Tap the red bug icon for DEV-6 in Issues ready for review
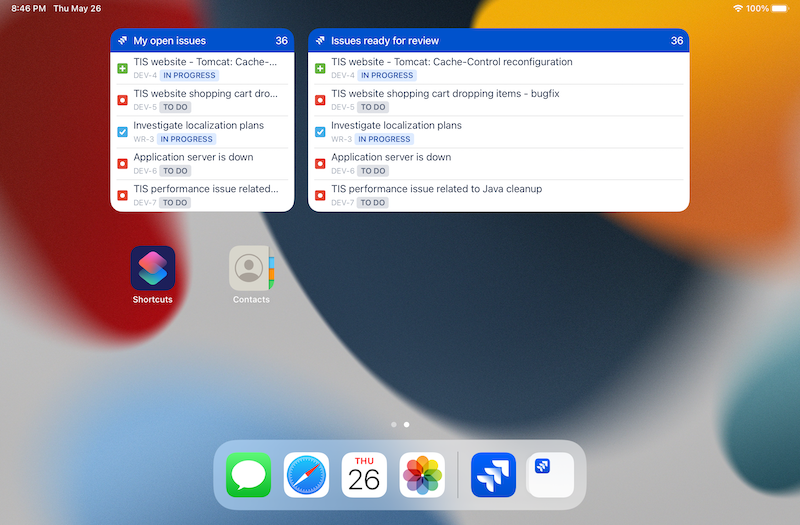This screenshot has height=525, width=800. pyautogui.click(x=320, y=163)
